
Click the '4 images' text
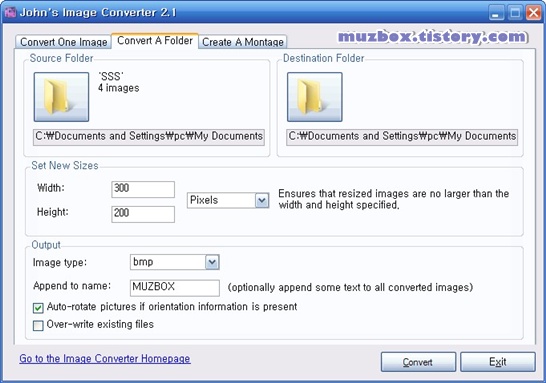[118, 88]
